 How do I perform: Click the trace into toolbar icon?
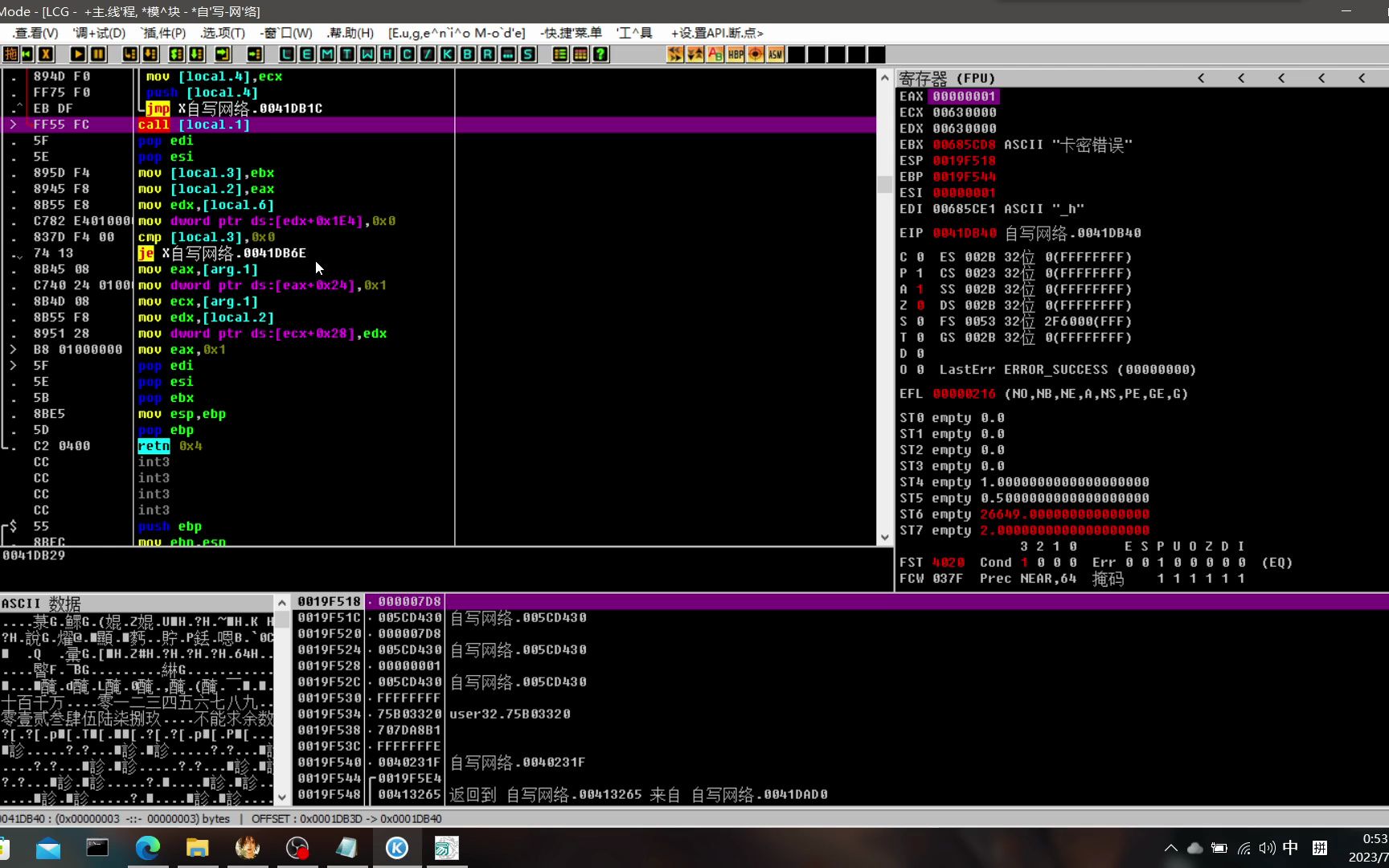pos(176,54)
